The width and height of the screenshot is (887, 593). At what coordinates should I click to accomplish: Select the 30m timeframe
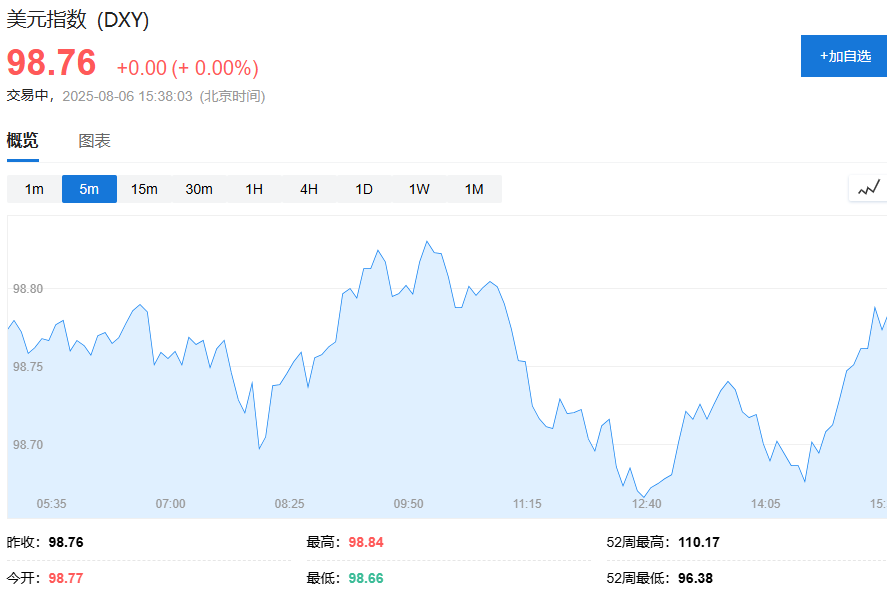(200, 188)
